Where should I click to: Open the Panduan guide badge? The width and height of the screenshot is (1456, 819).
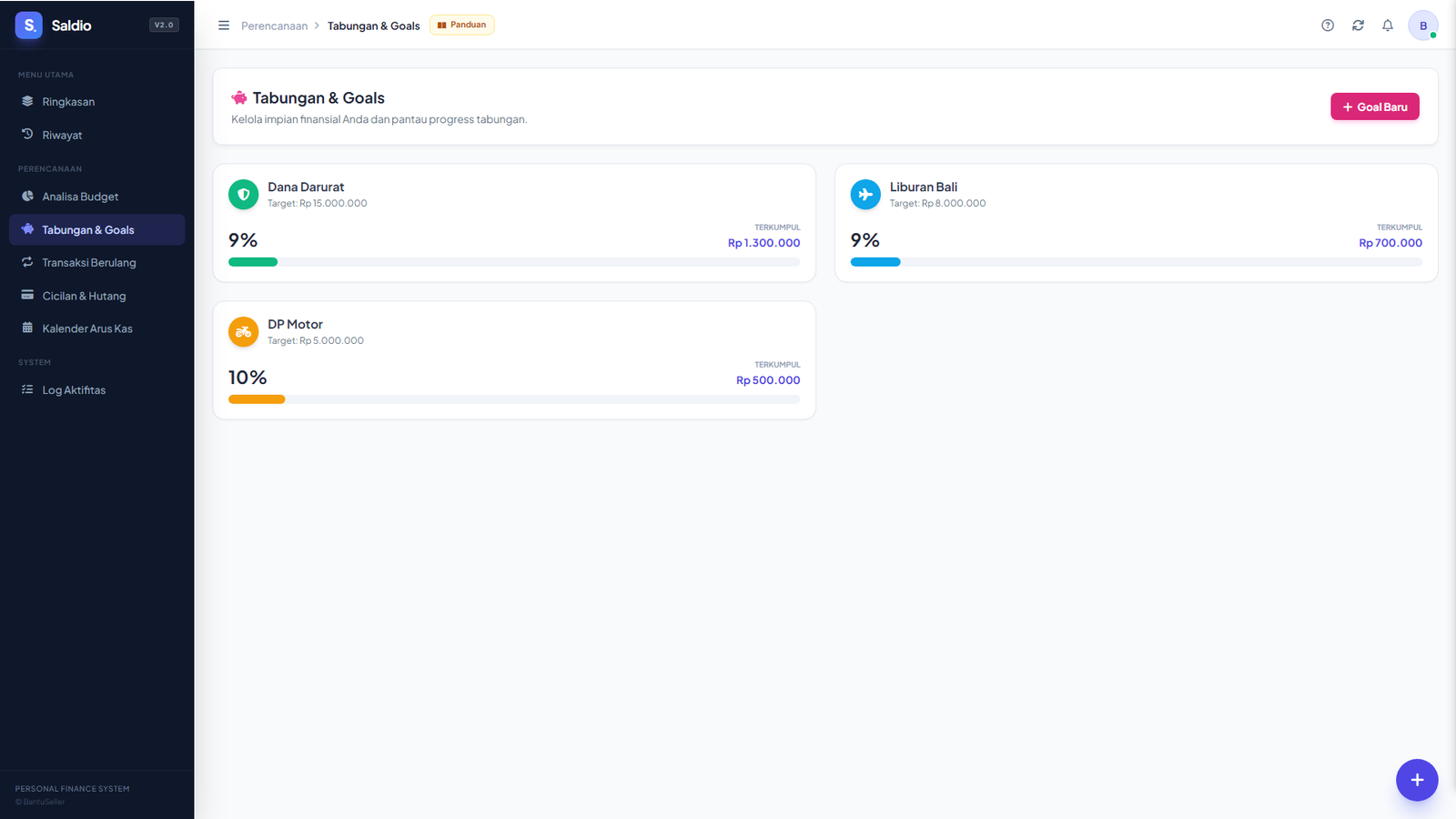point(462,25)
